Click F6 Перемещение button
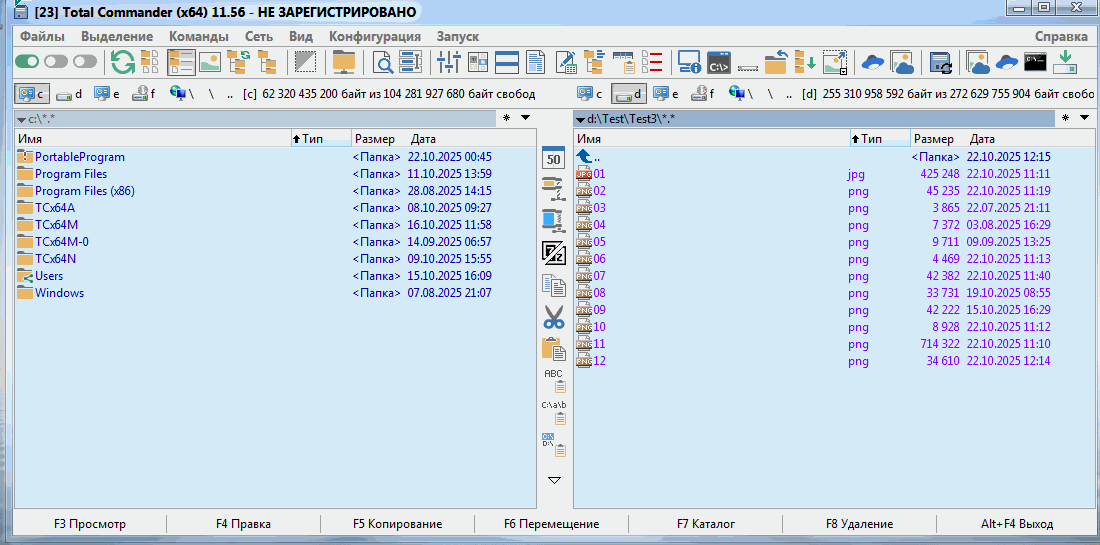The height and width of the screenshot is (545, 1100). tap(551, 524)
